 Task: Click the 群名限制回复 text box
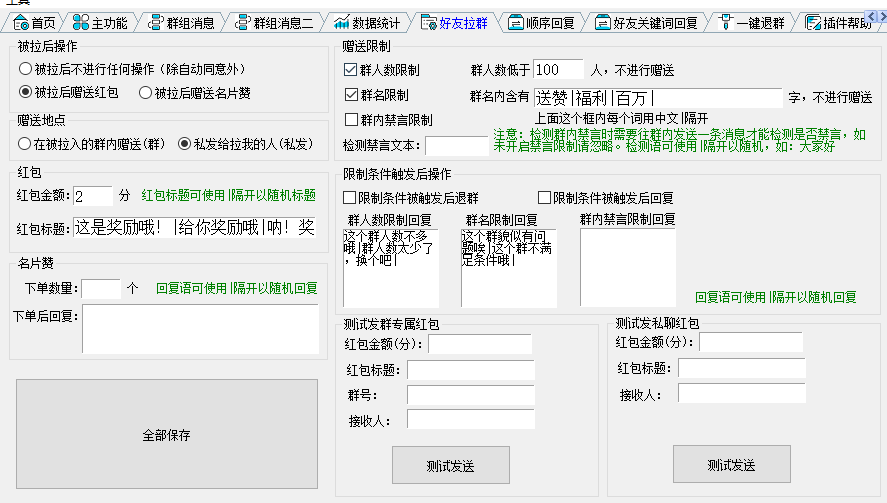click(x=509, y=268)
